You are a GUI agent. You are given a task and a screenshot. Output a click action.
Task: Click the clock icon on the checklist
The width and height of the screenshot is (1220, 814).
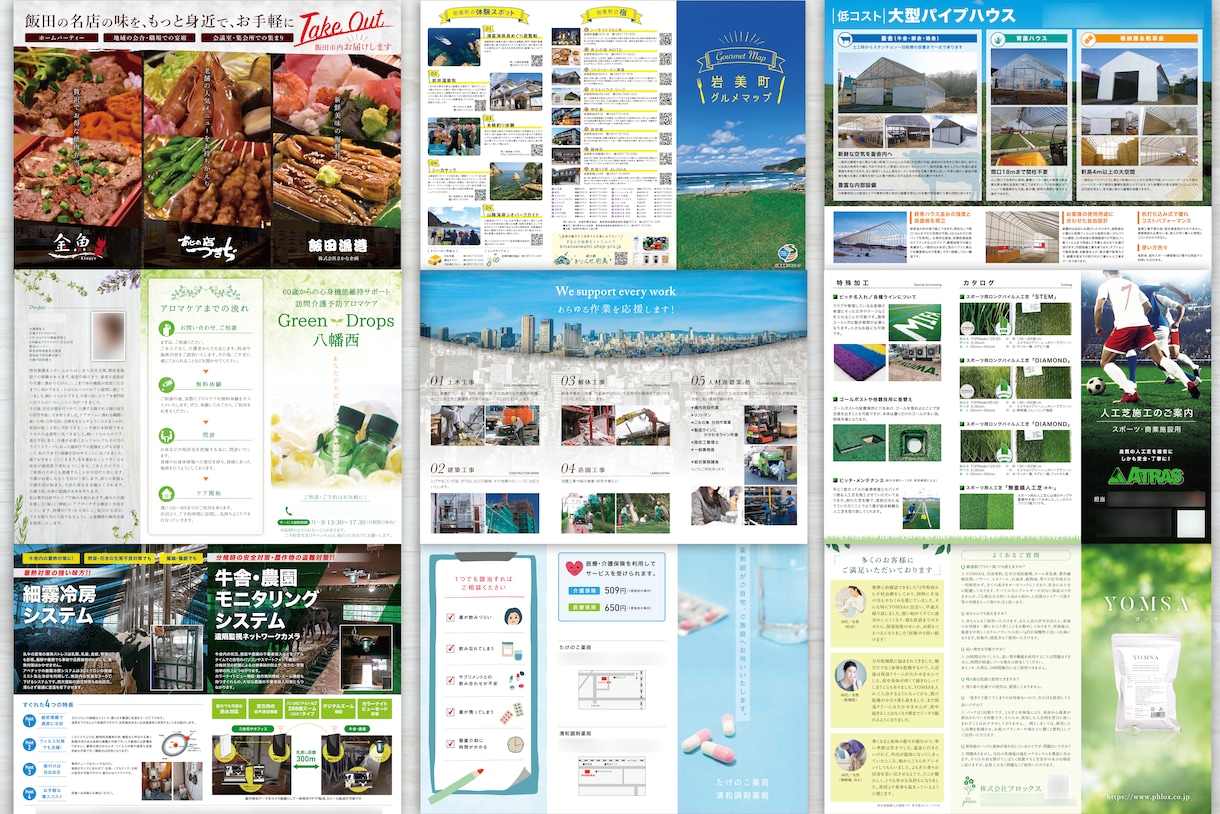[x=516, y=746]
